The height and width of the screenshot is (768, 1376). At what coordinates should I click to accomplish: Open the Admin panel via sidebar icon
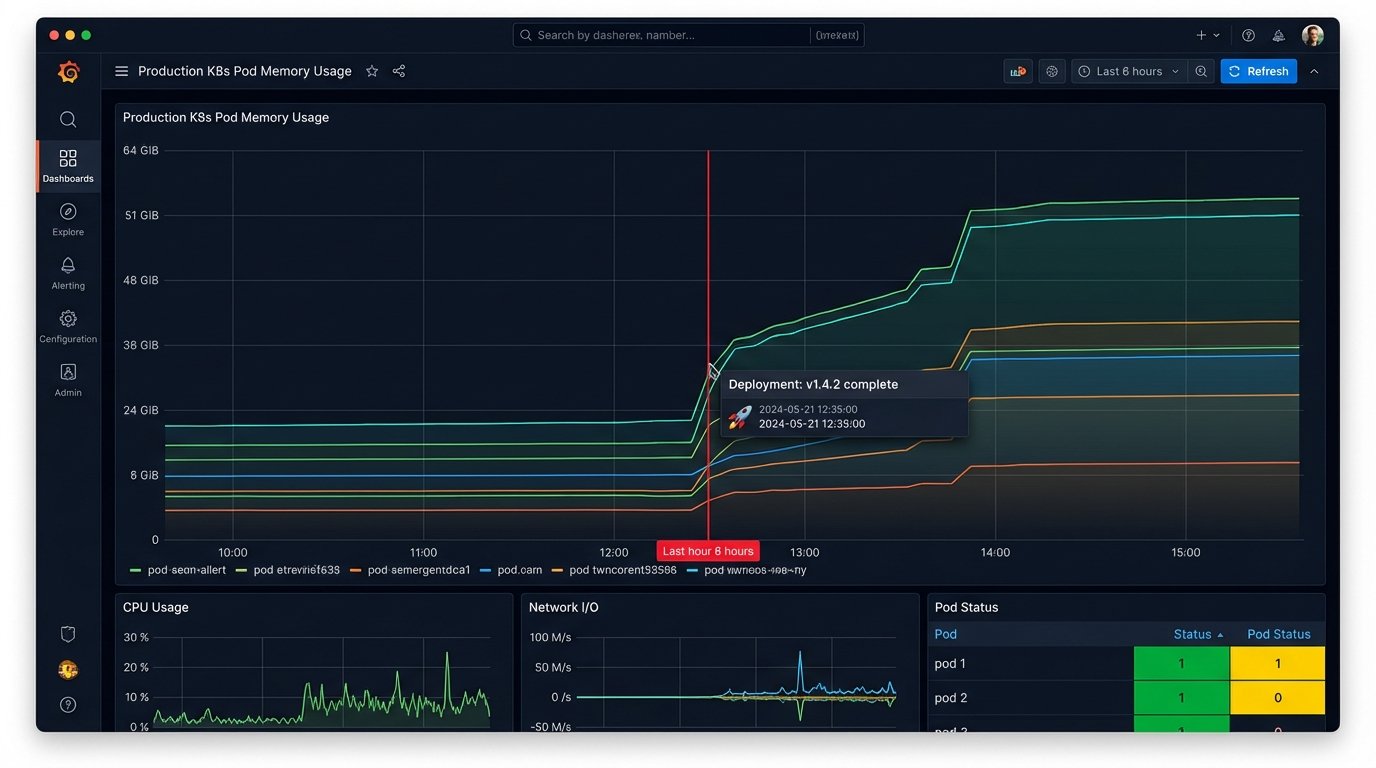point(67,379)
